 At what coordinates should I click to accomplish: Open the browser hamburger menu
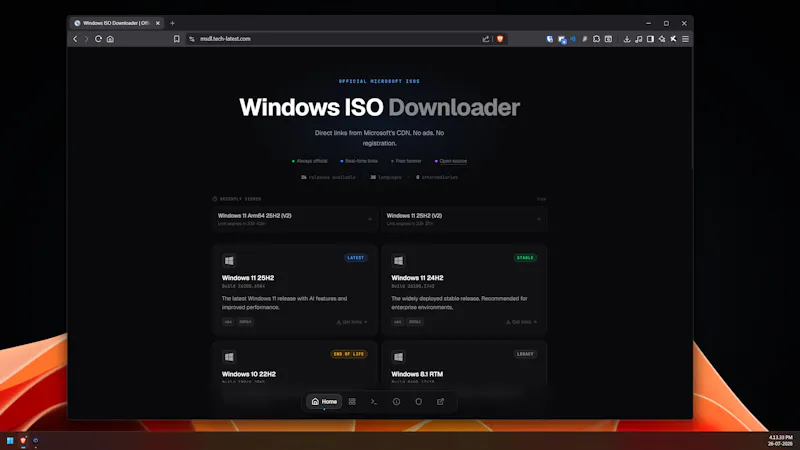tap(686, 39)
